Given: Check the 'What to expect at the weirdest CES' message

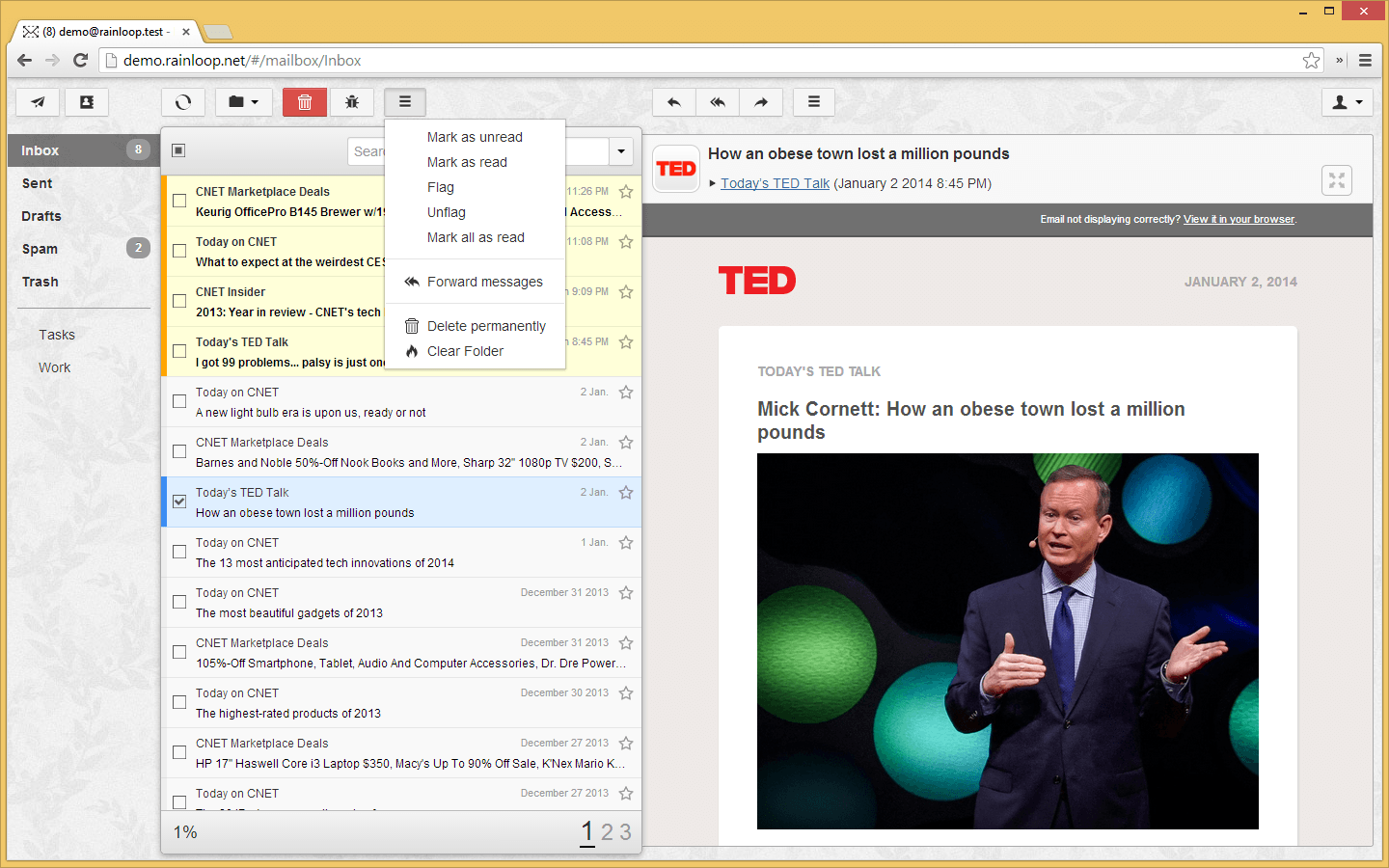Looking at the screenshot, I should 179,251.
